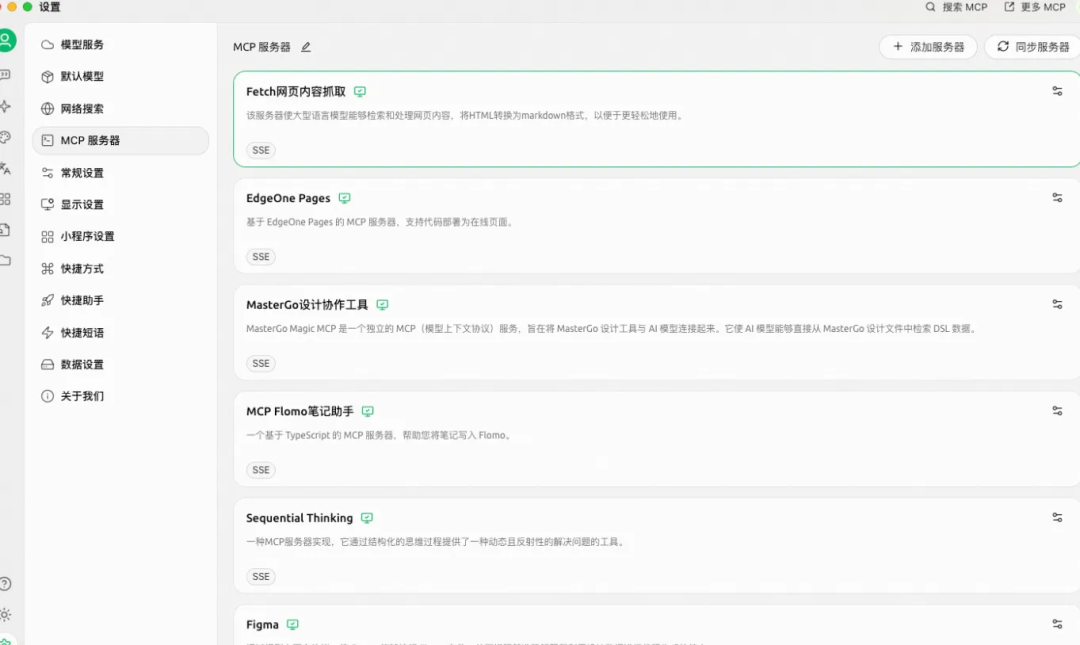This screenshot has width=1080, height=645.
Task: Open the green user avatar in left rail
Action: 6,40
